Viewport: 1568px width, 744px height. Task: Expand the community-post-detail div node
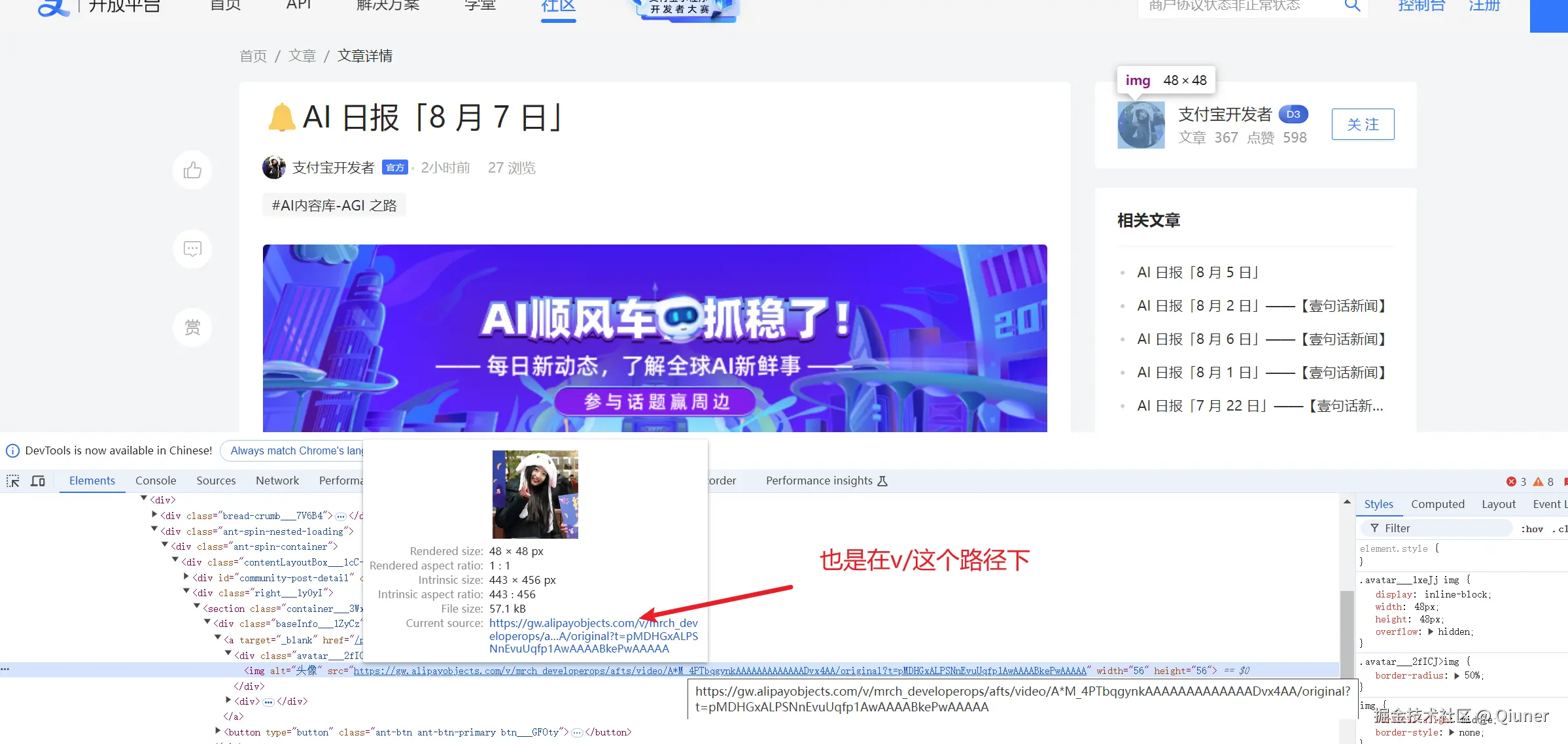186,577
